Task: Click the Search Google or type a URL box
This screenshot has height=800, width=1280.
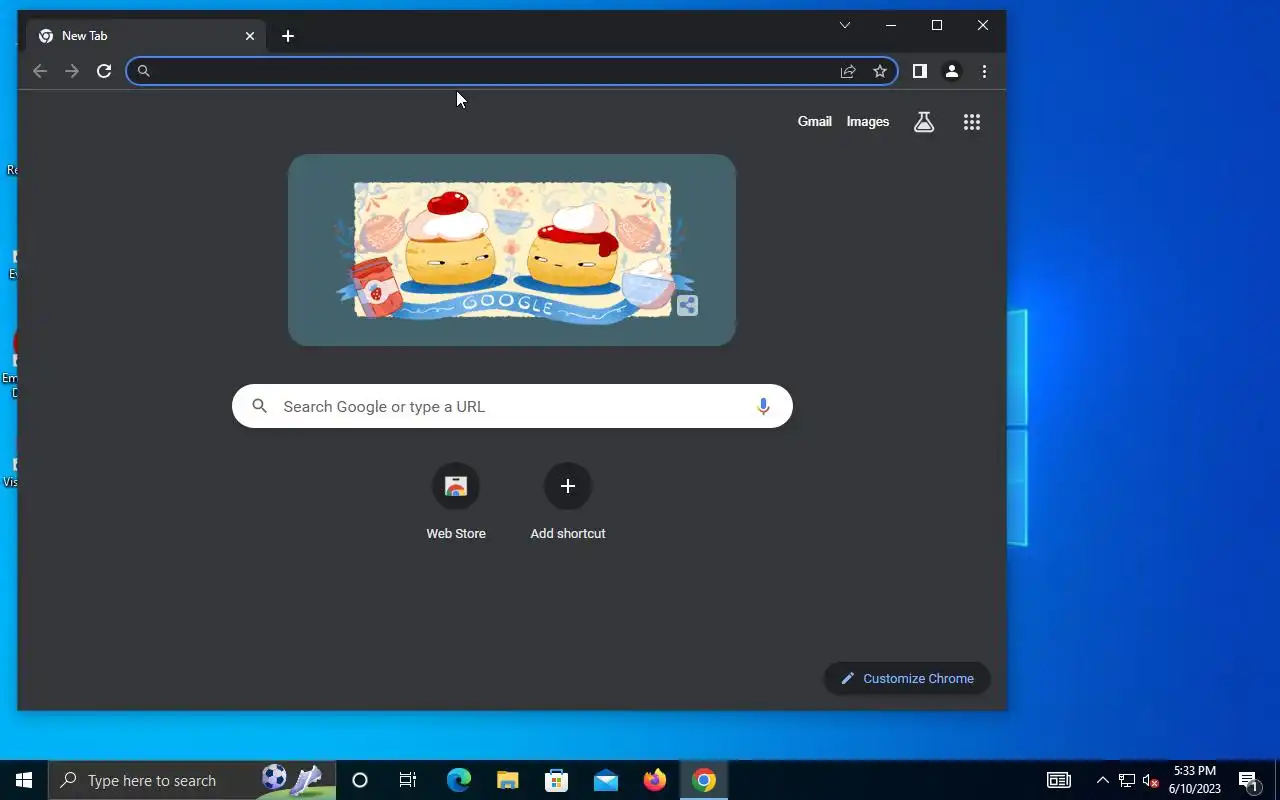Action: point(512,406)
